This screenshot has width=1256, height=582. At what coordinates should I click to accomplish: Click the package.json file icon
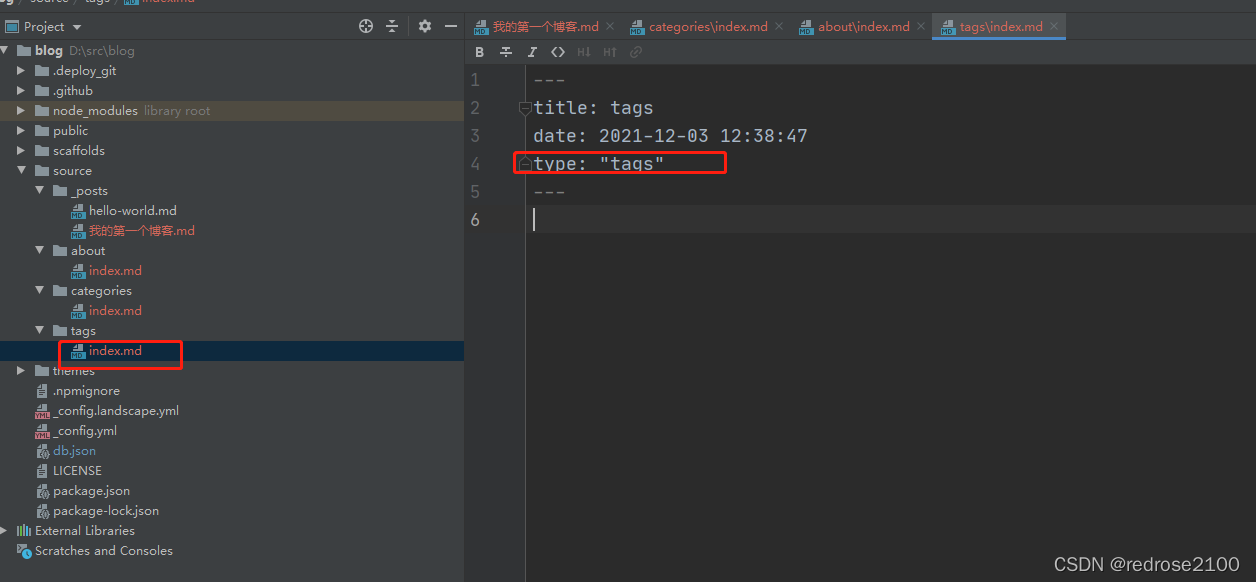42,491
